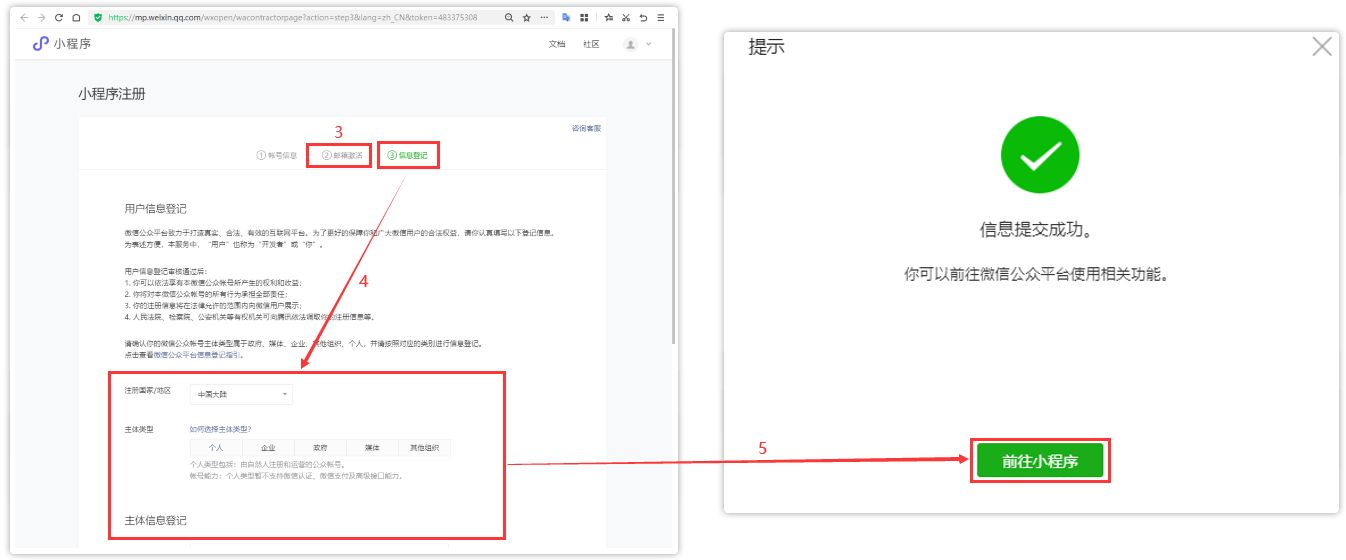
Task: Open the three-dot more options in address bar
Action: (x=543, y=18)
